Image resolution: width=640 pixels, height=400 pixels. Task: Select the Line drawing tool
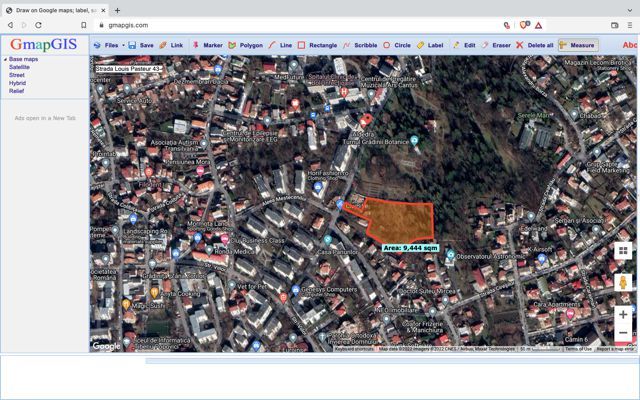click(280, 45)
